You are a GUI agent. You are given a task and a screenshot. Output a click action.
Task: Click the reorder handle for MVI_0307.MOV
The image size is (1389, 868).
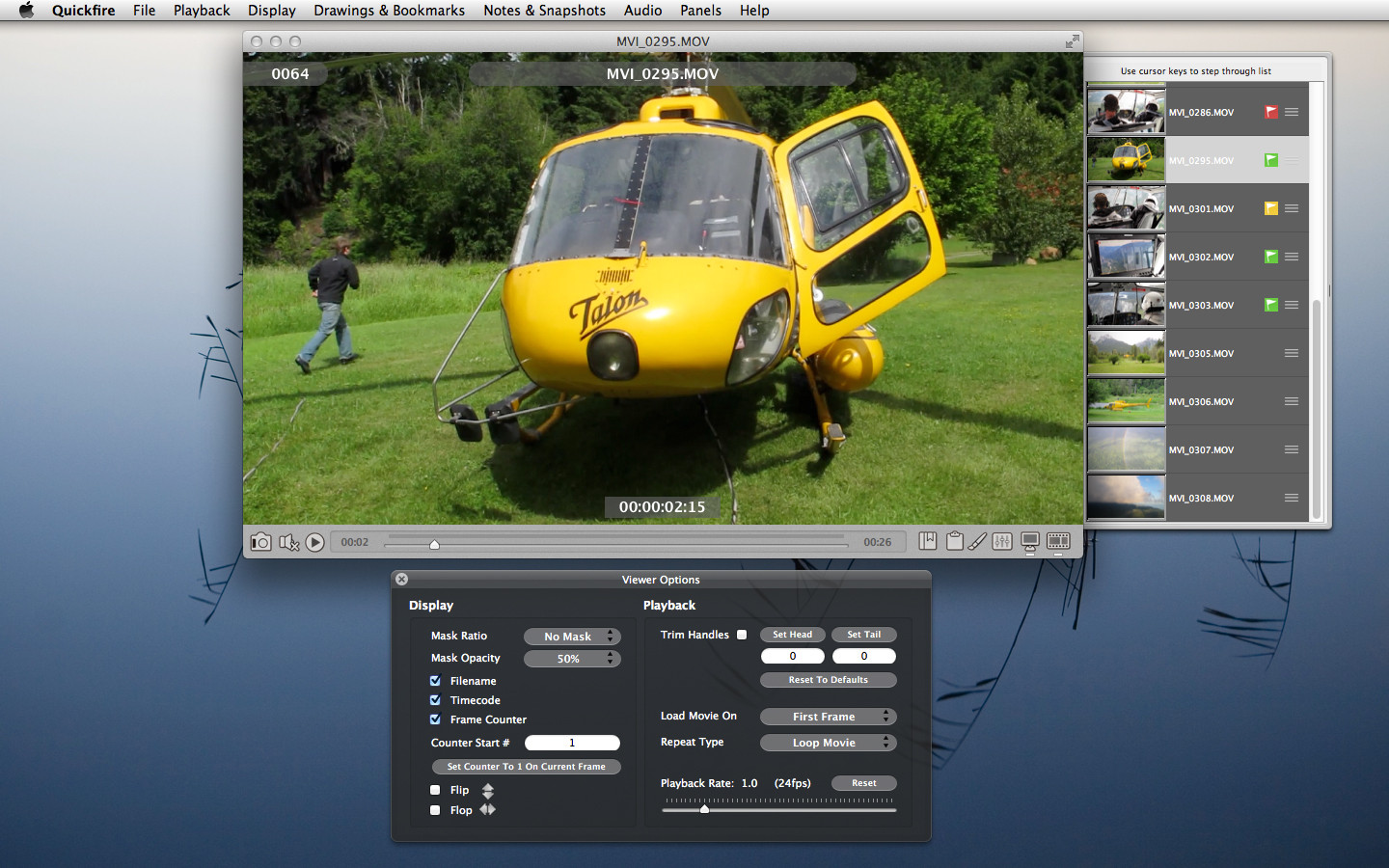point(1292,449)
